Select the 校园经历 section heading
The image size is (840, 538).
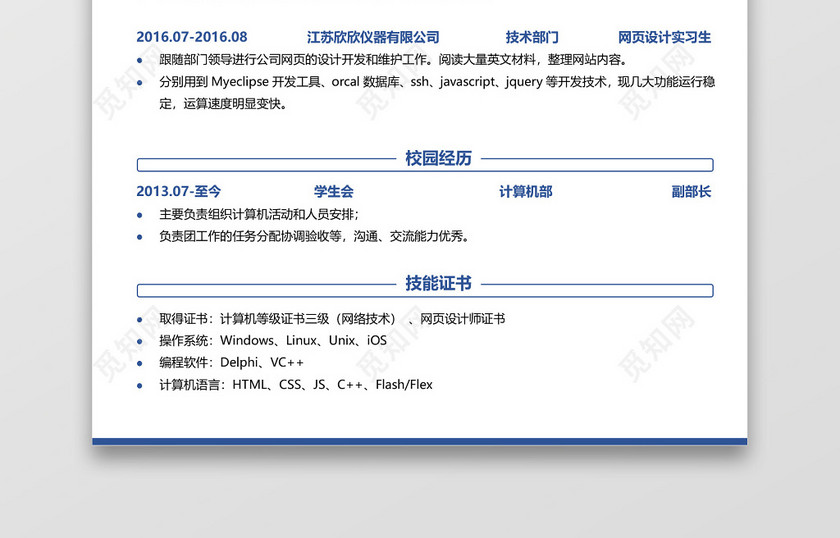[x=438, y=158]
